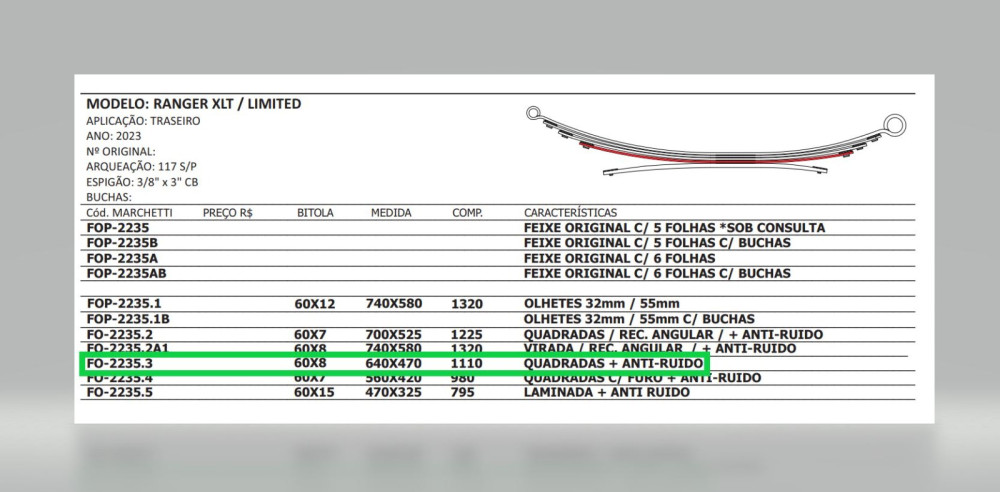The image size is (1000, 492).
Task: Click the 1320 value in FOP-2235.1 row
Action: coord(467,304)
